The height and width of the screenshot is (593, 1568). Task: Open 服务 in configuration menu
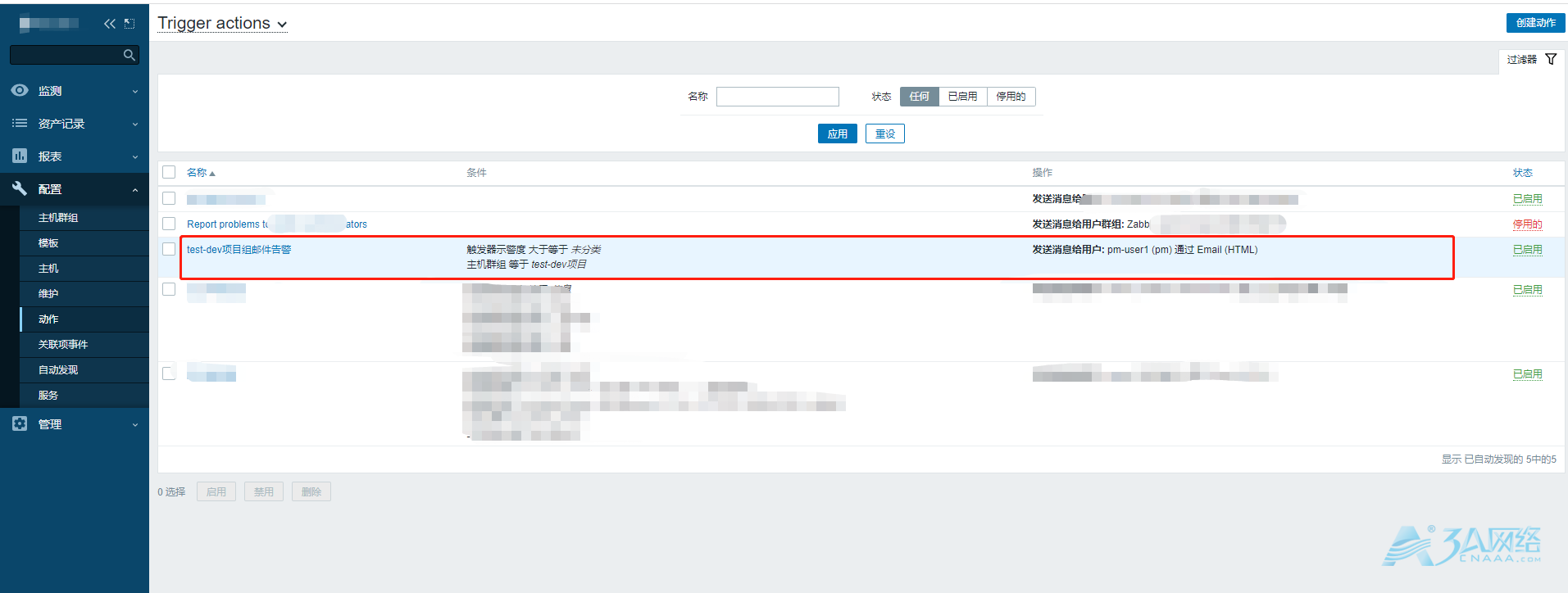click(x=48, y=396)
